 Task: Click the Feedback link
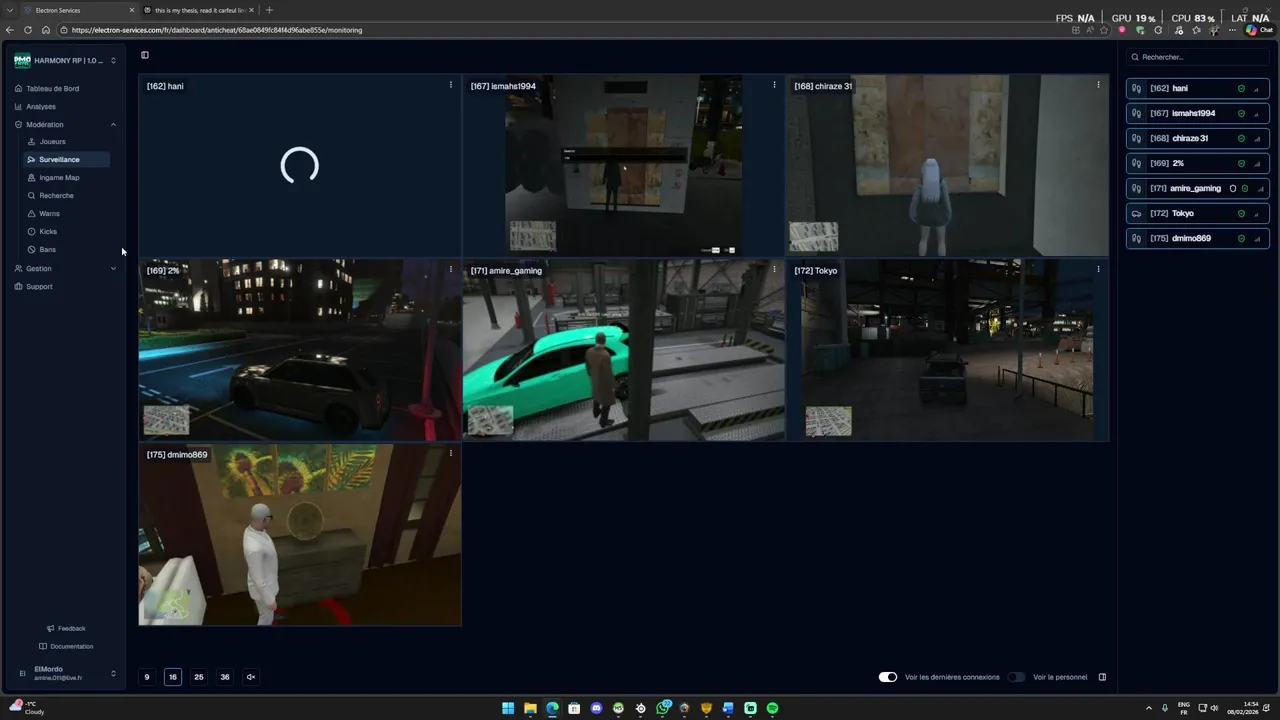66,628
